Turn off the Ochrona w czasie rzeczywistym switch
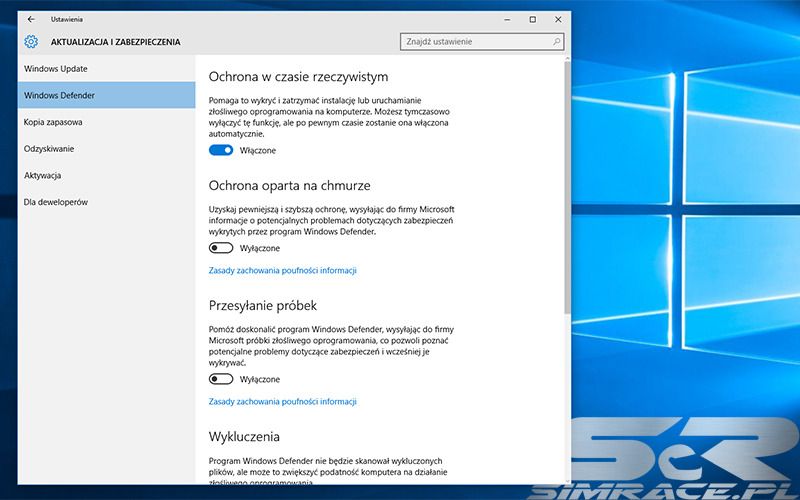Viewport: 800px width, 500px height. (221, 150)
